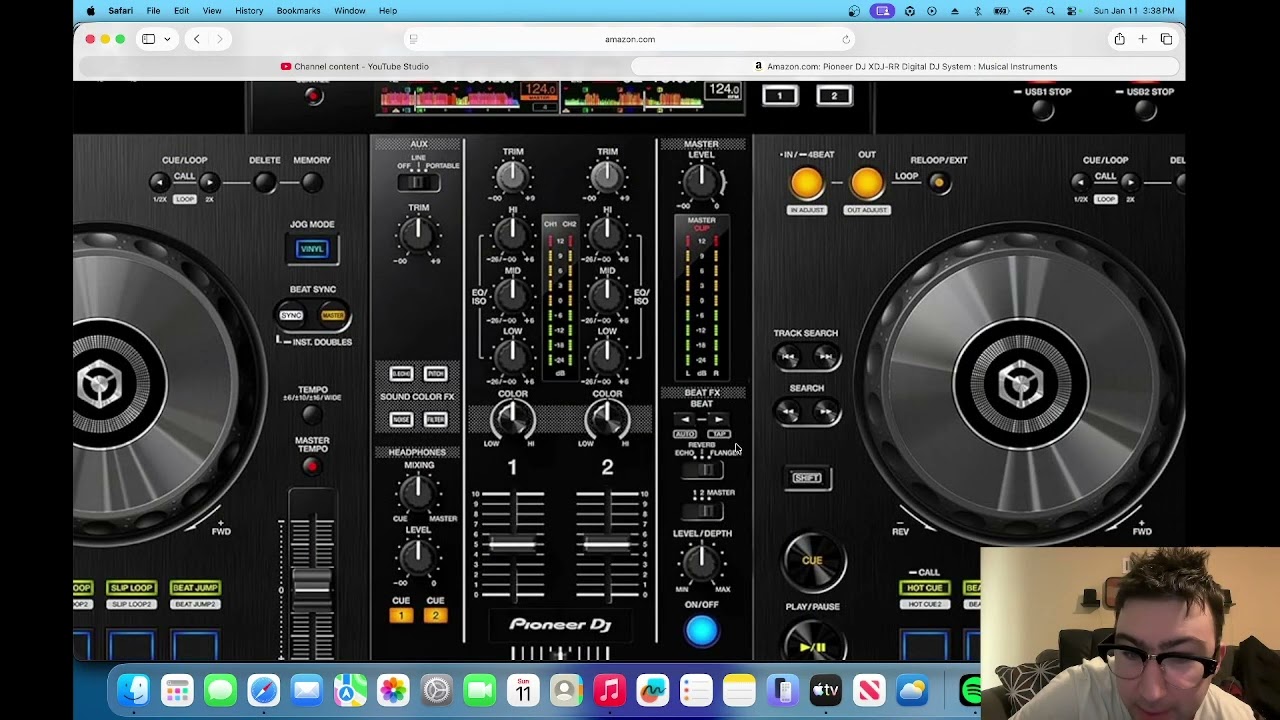Viewport: 1280px width, 720px height.
Task: Open the History menu
Action: pos(249,11)
